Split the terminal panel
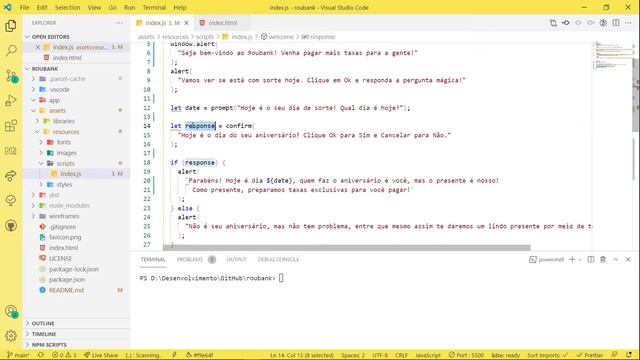640x360 pixels. click(x=591, y=260)
